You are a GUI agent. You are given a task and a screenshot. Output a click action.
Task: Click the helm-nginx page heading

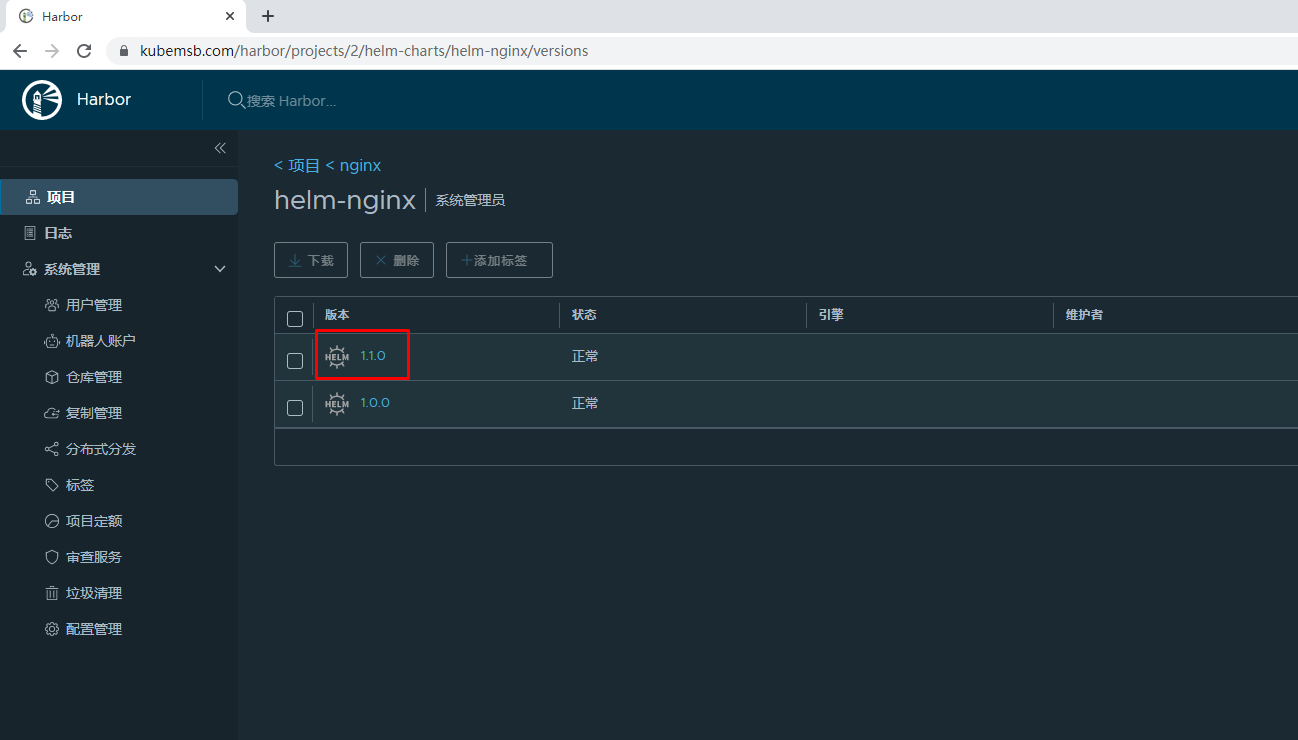pos(345,200)
